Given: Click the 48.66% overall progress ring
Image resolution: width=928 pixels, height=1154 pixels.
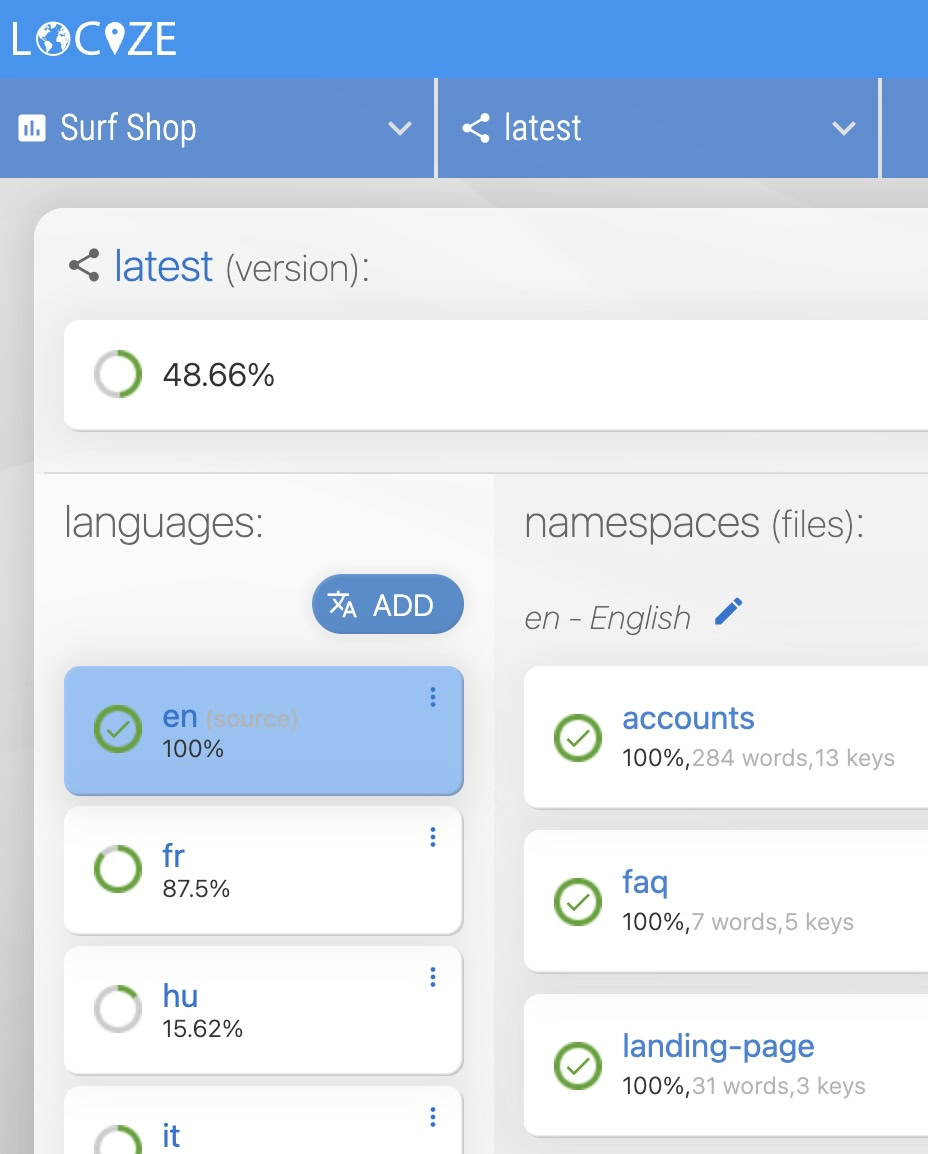Looking at the screenshot, I should tap(118, 375).
